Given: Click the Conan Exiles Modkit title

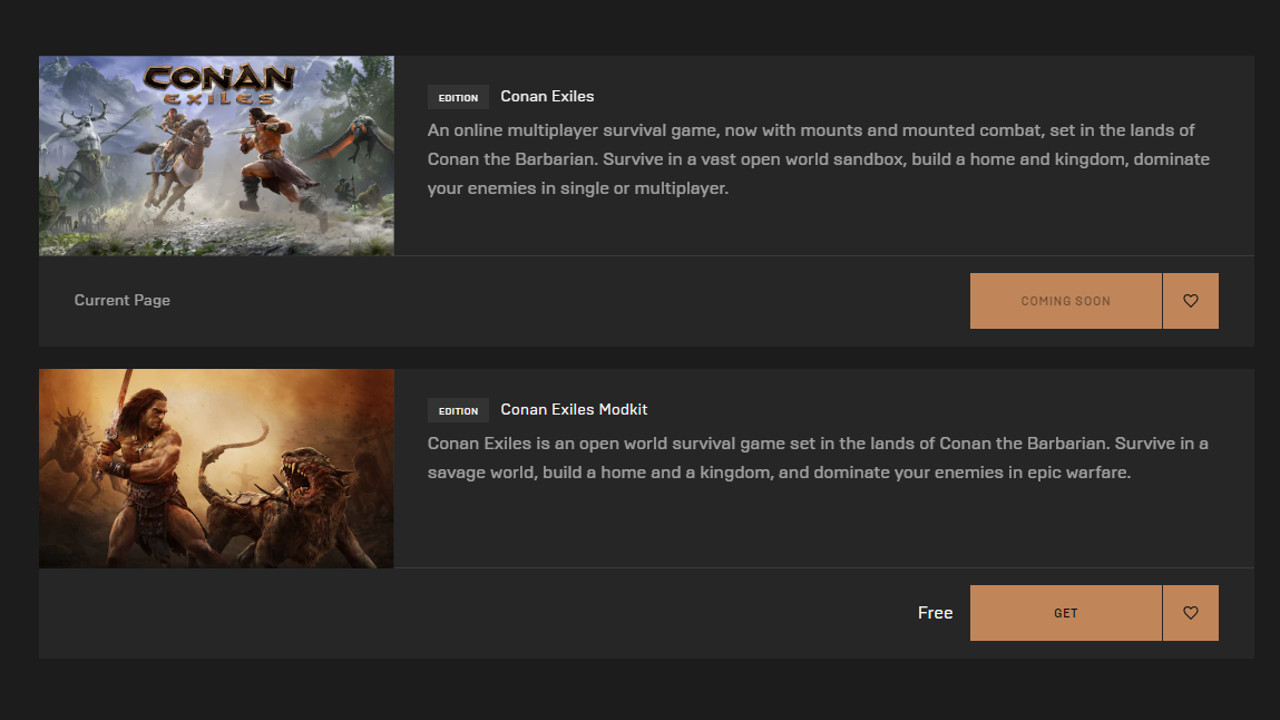Looking at the screenshot, I should pos(574,410).
